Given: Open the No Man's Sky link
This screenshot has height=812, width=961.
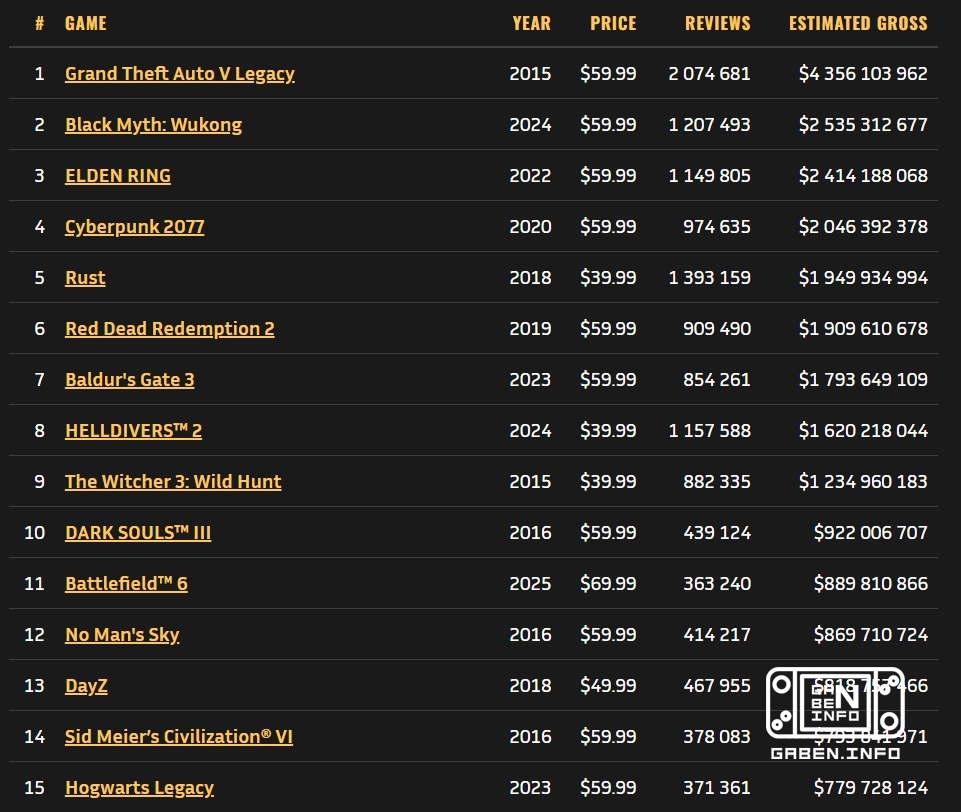Looking at the screenshot, I should (122, 635).
